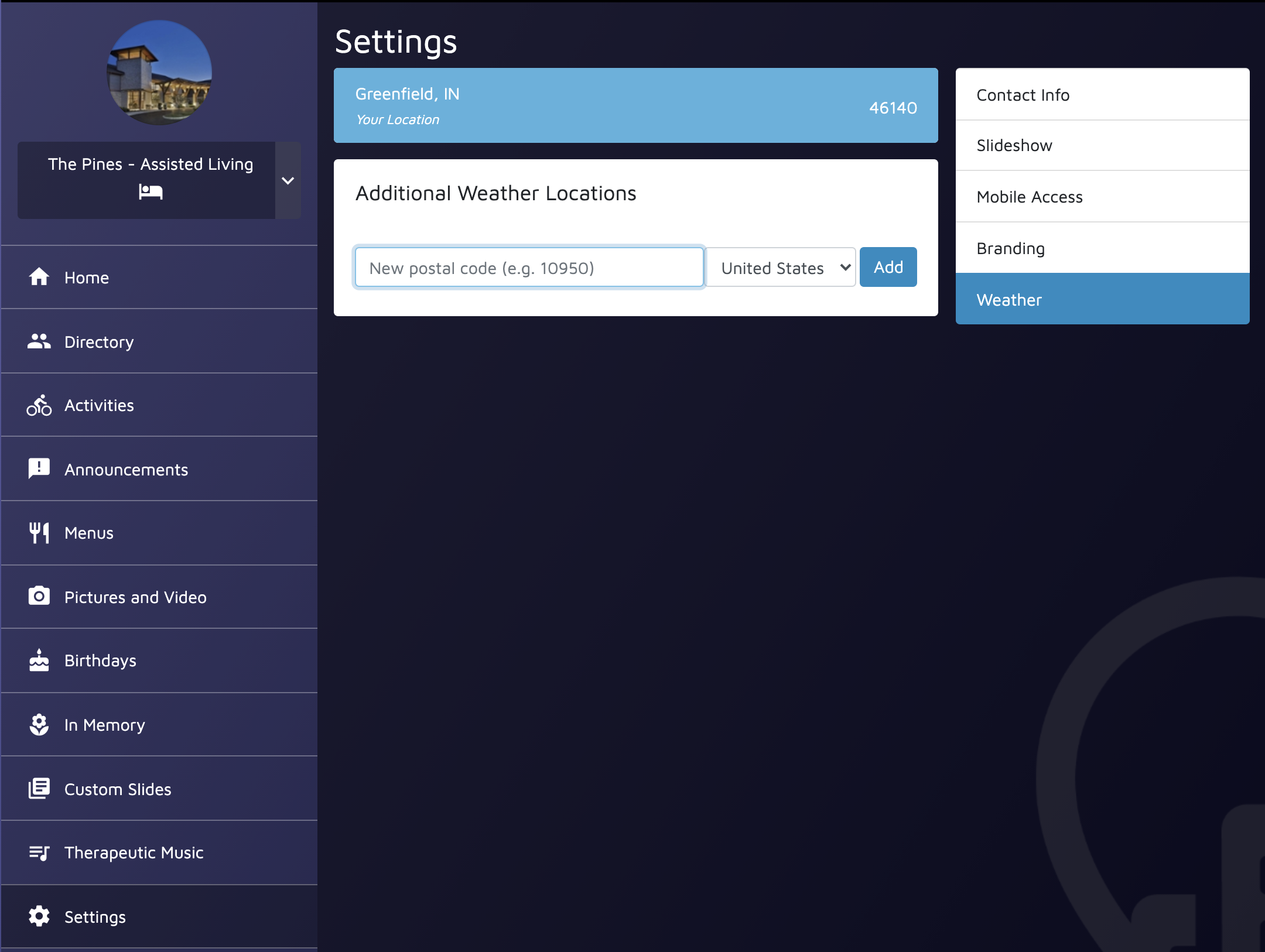Select the Menus sidebar label

[89, 533]
